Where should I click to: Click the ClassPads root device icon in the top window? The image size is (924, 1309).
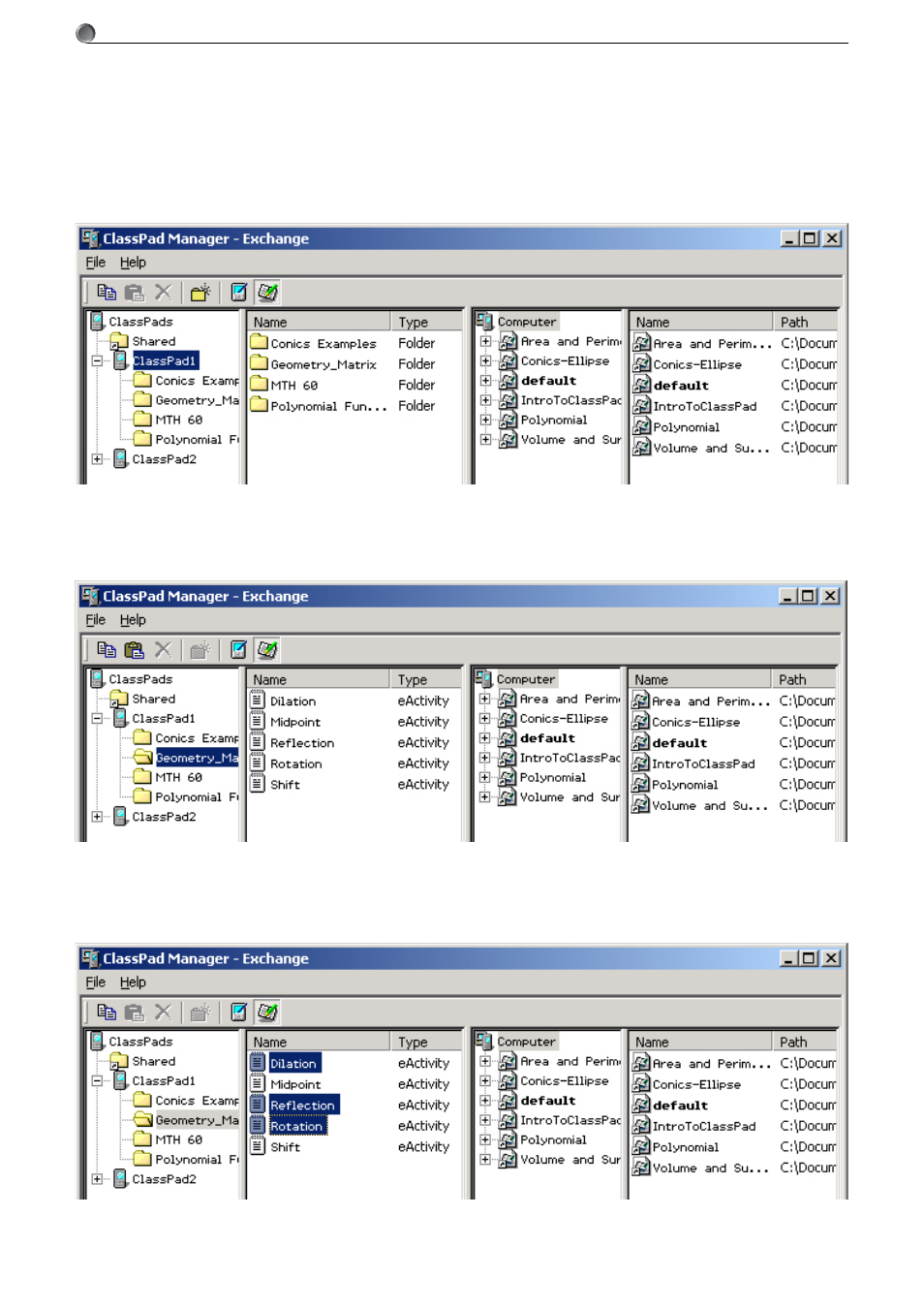97,321
